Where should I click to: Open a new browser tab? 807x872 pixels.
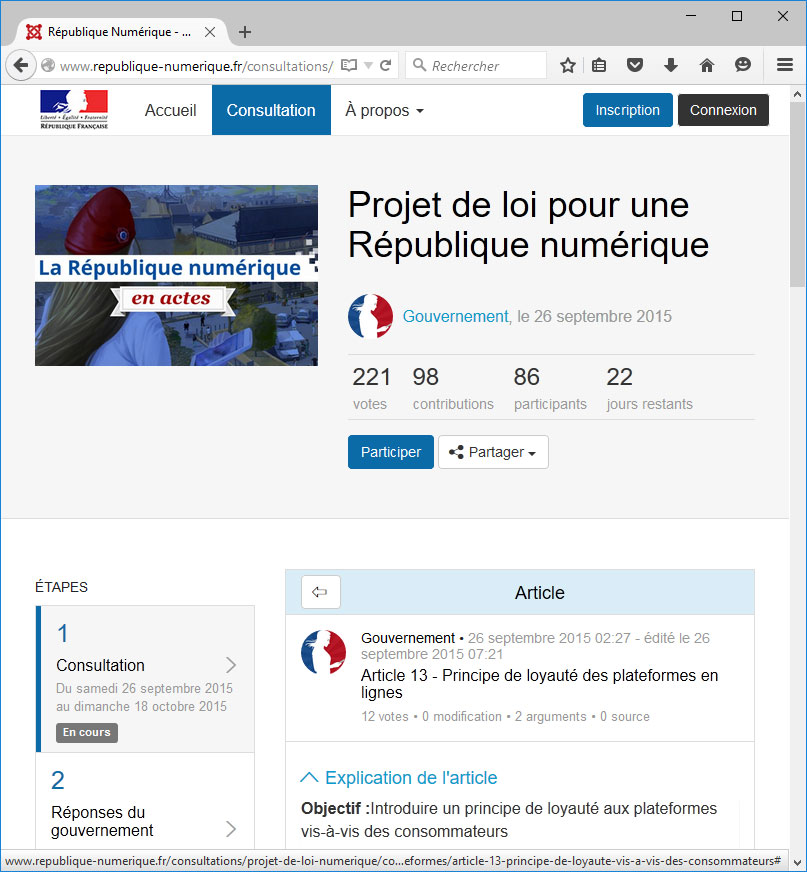(x=245, y=32)
